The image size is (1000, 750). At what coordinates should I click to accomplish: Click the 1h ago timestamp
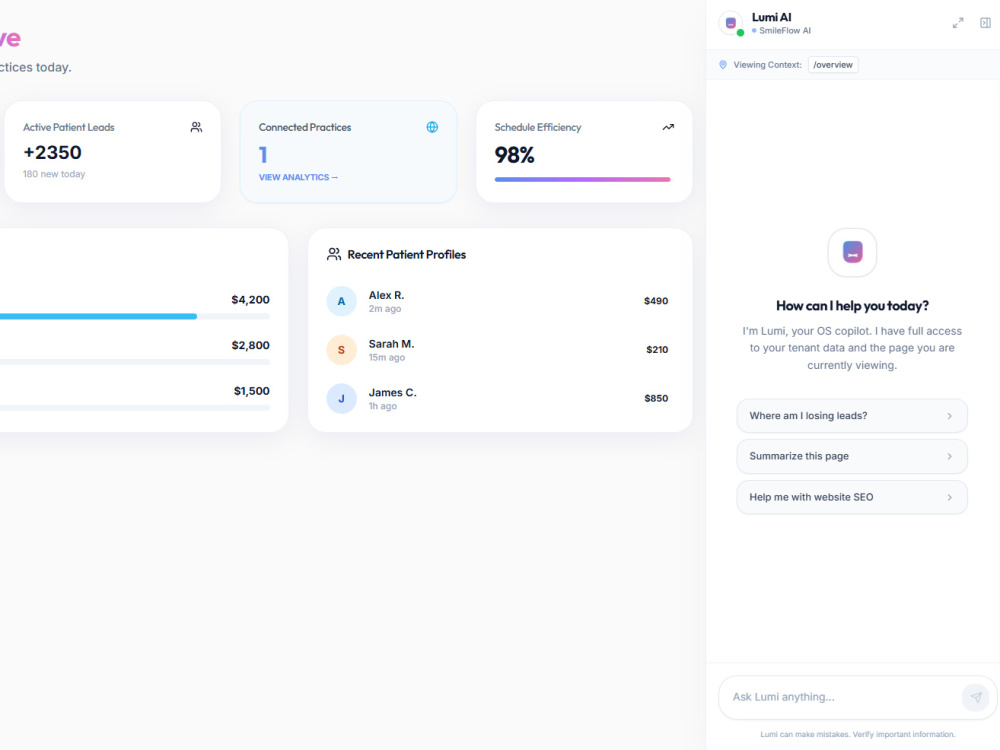(383, 406)
